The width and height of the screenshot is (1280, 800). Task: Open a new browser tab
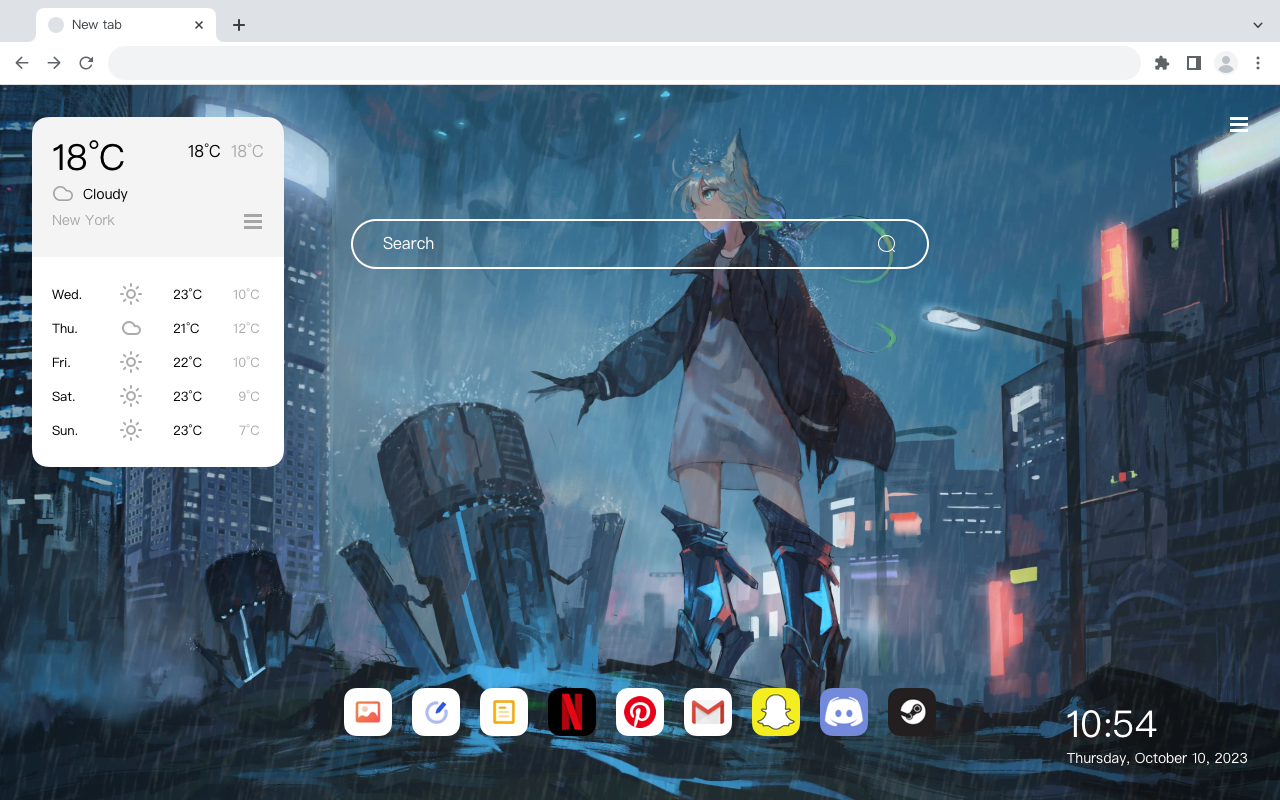238,25
